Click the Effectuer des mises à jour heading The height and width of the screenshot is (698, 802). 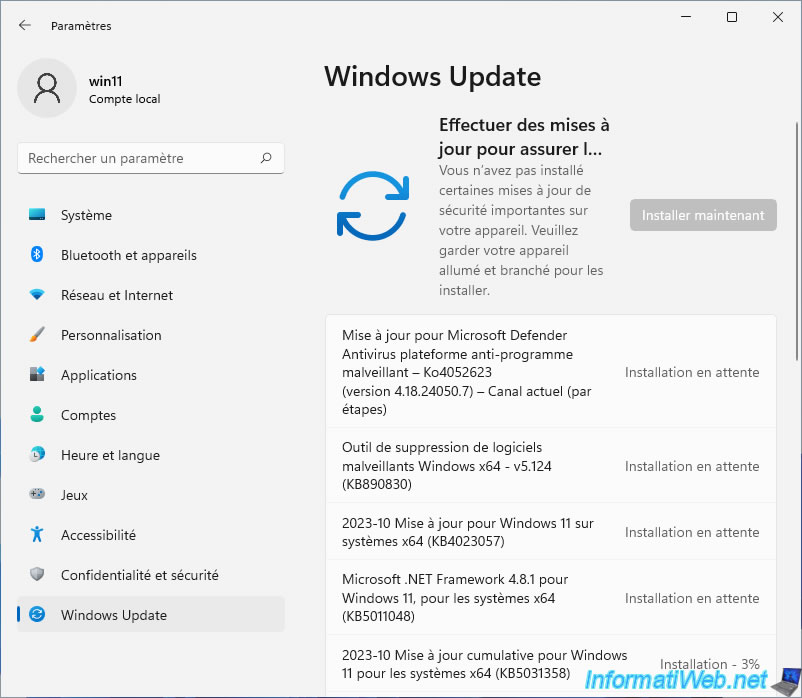(524, 137)
